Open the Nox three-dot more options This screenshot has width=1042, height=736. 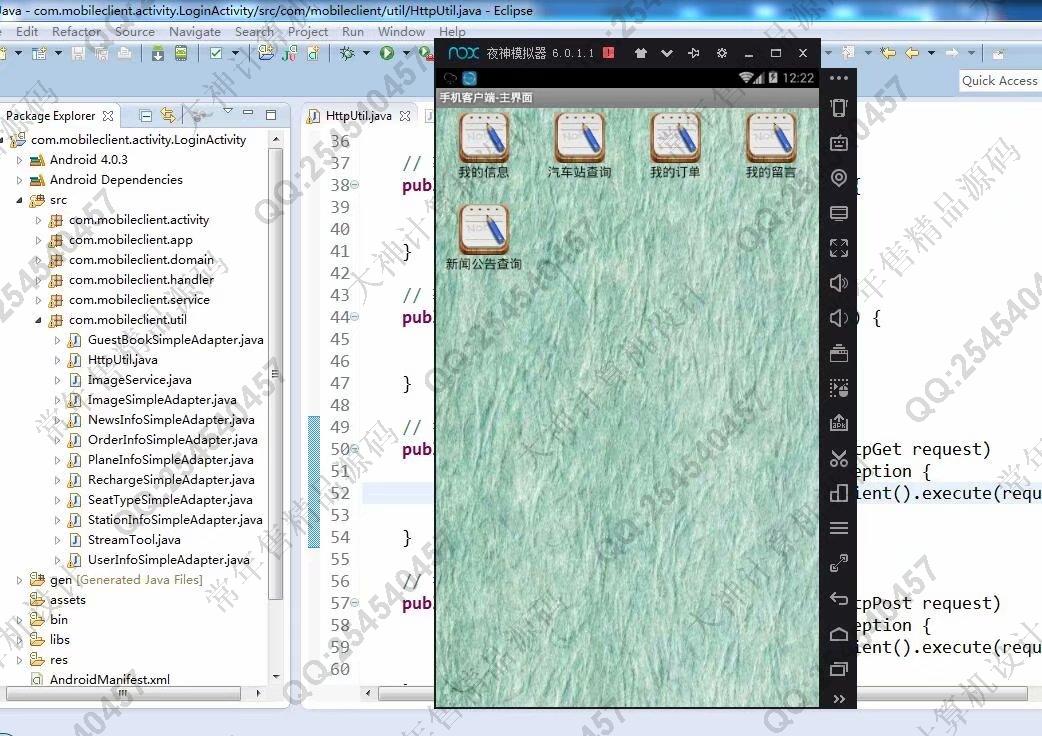coord(839,78)
